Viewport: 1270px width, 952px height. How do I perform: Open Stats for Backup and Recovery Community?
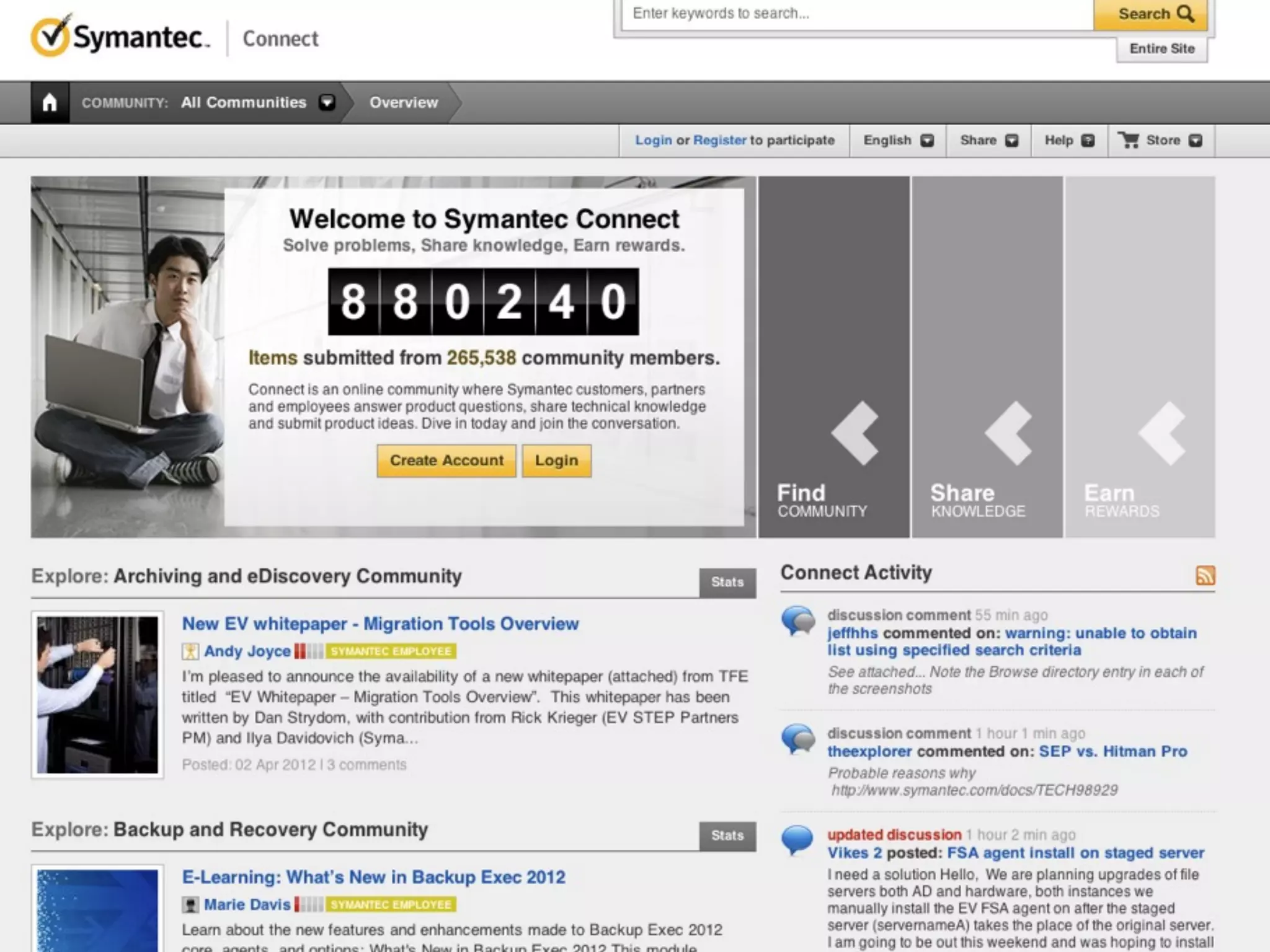pyautogui.click(x=727, y=836)
